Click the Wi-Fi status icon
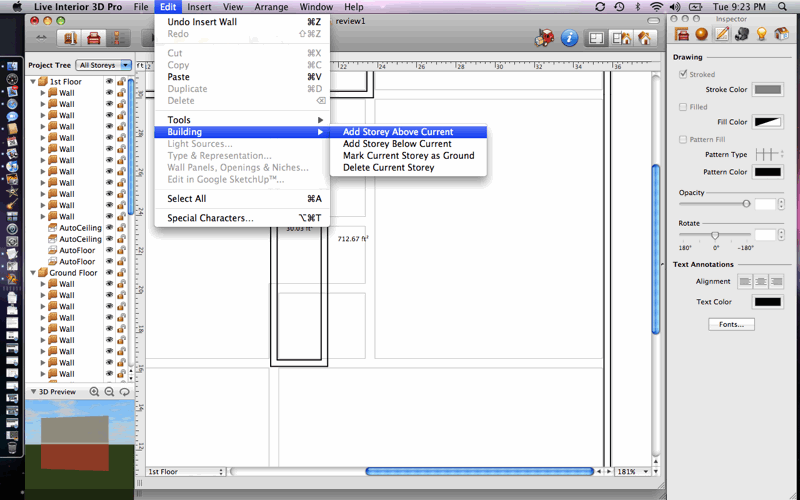 657,7
